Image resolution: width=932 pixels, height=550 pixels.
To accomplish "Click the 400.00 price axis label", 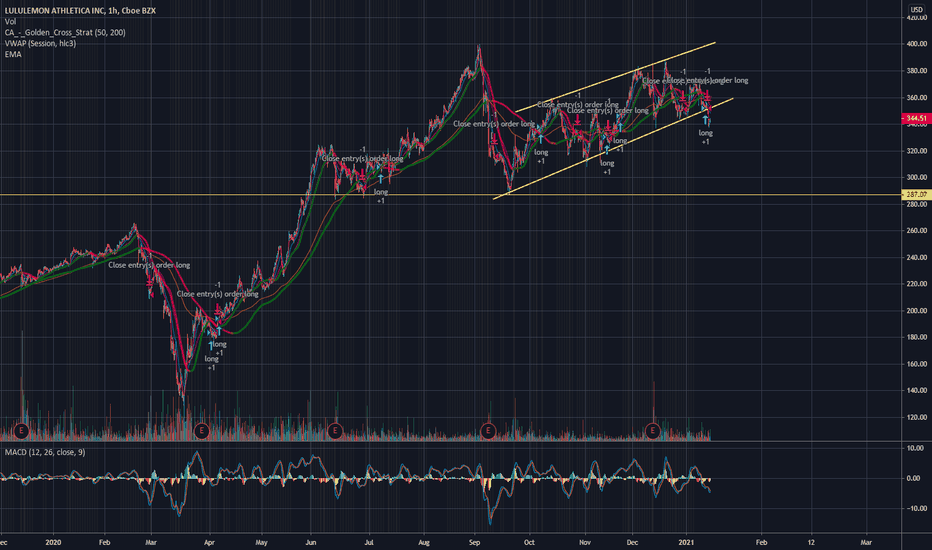I will [x=917, y=44].
